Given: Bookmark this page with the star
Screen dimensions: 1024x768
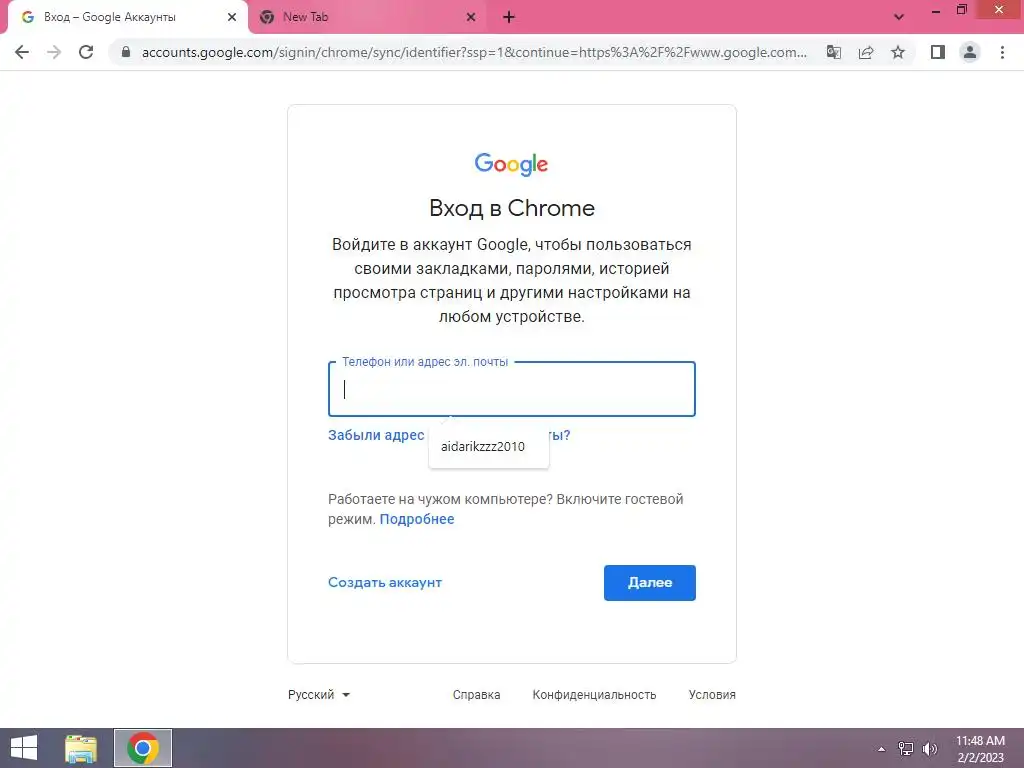Looking at the screenshot, I should pyautogui.click(x=898, y=52).
